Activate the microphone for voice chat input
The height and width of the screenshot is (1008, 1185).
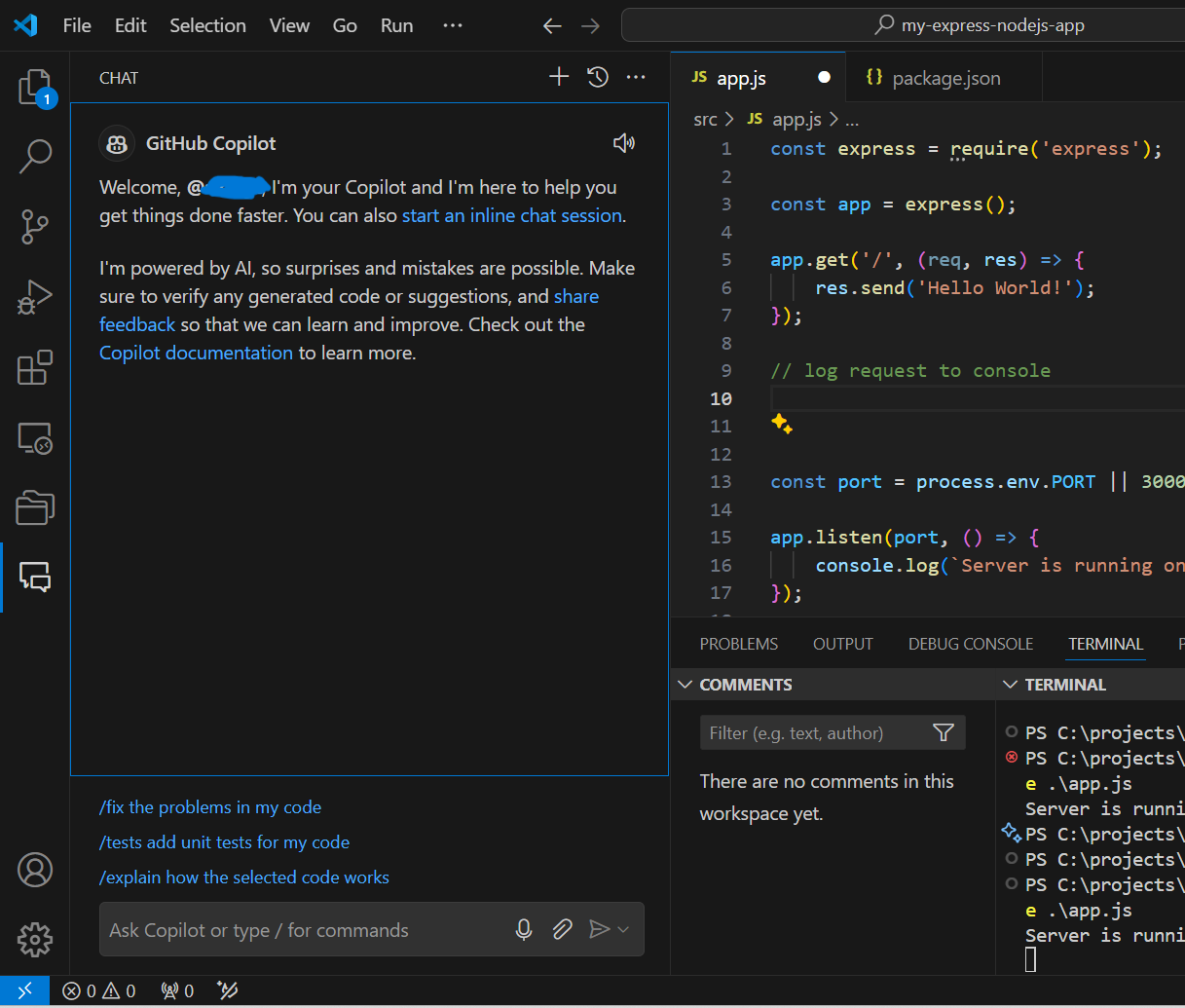point(524,929)
